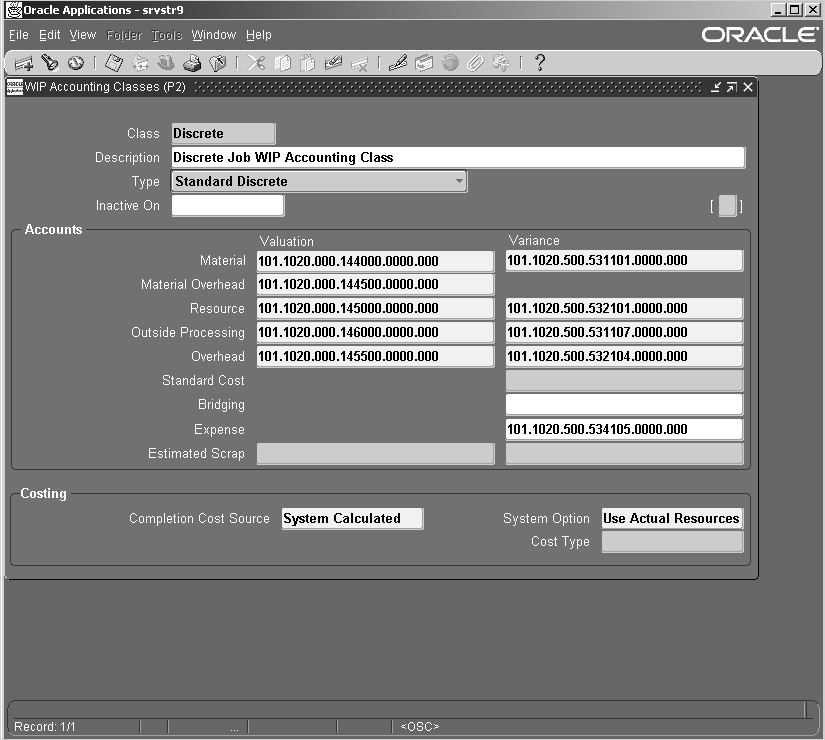Open the Window menu

[x=214, y=35]
